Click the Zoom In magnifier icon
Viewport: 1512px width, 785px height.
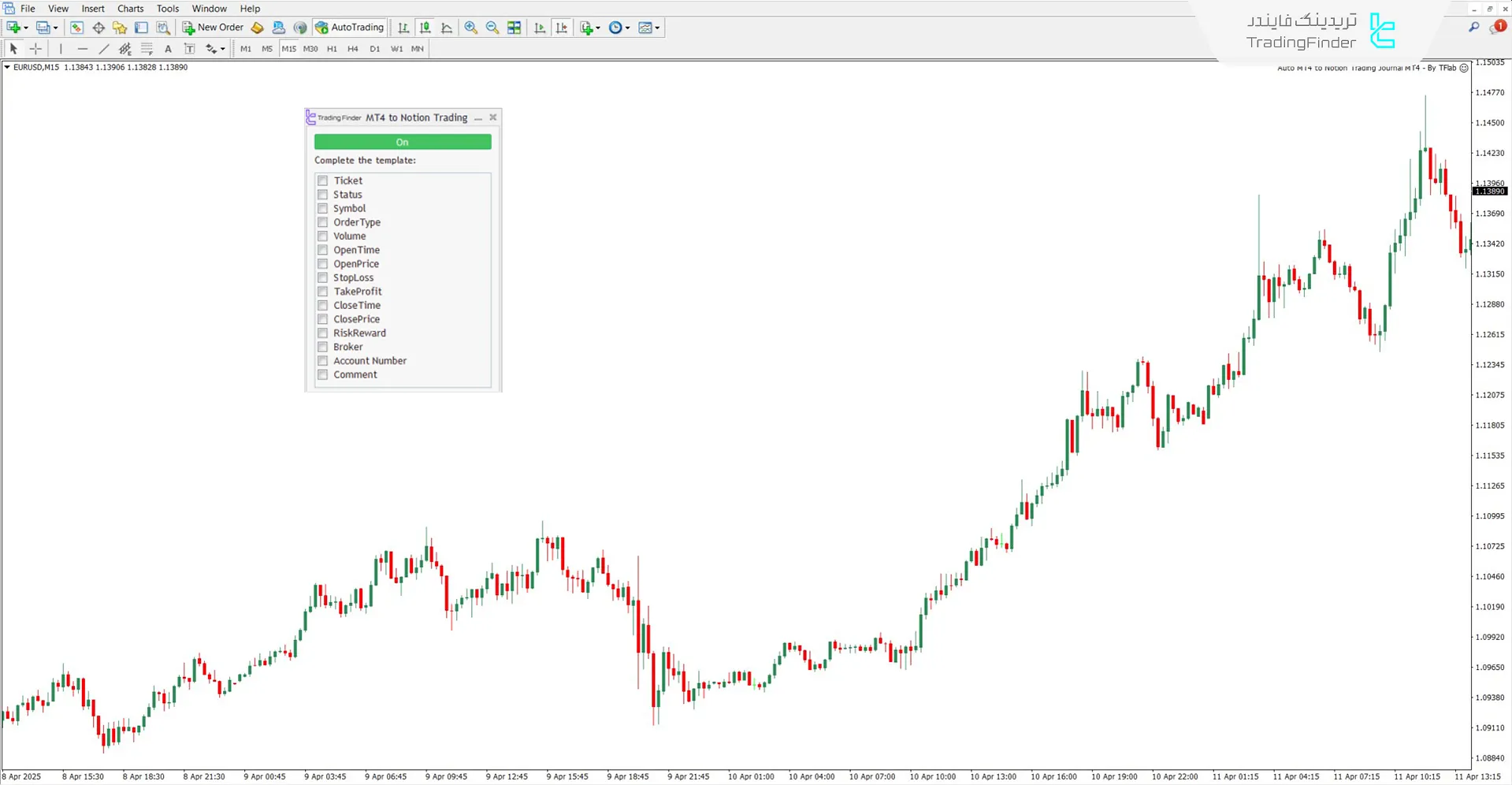[470, 28]
